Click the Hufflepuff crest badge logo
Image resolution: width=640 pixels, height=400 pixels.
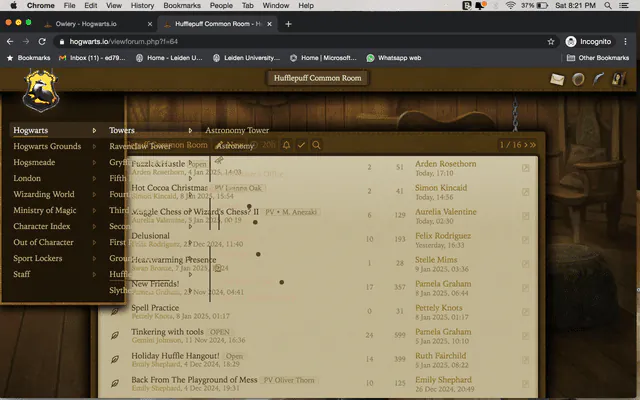(x=41, y=91)
